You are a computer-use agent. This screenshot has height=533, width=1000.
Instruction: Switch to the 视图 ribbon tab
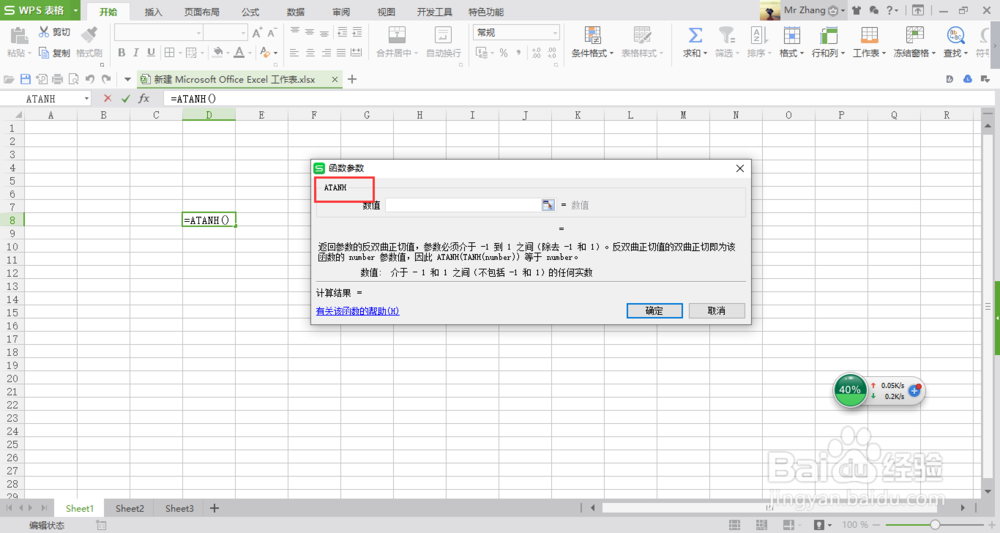point(386,12)
